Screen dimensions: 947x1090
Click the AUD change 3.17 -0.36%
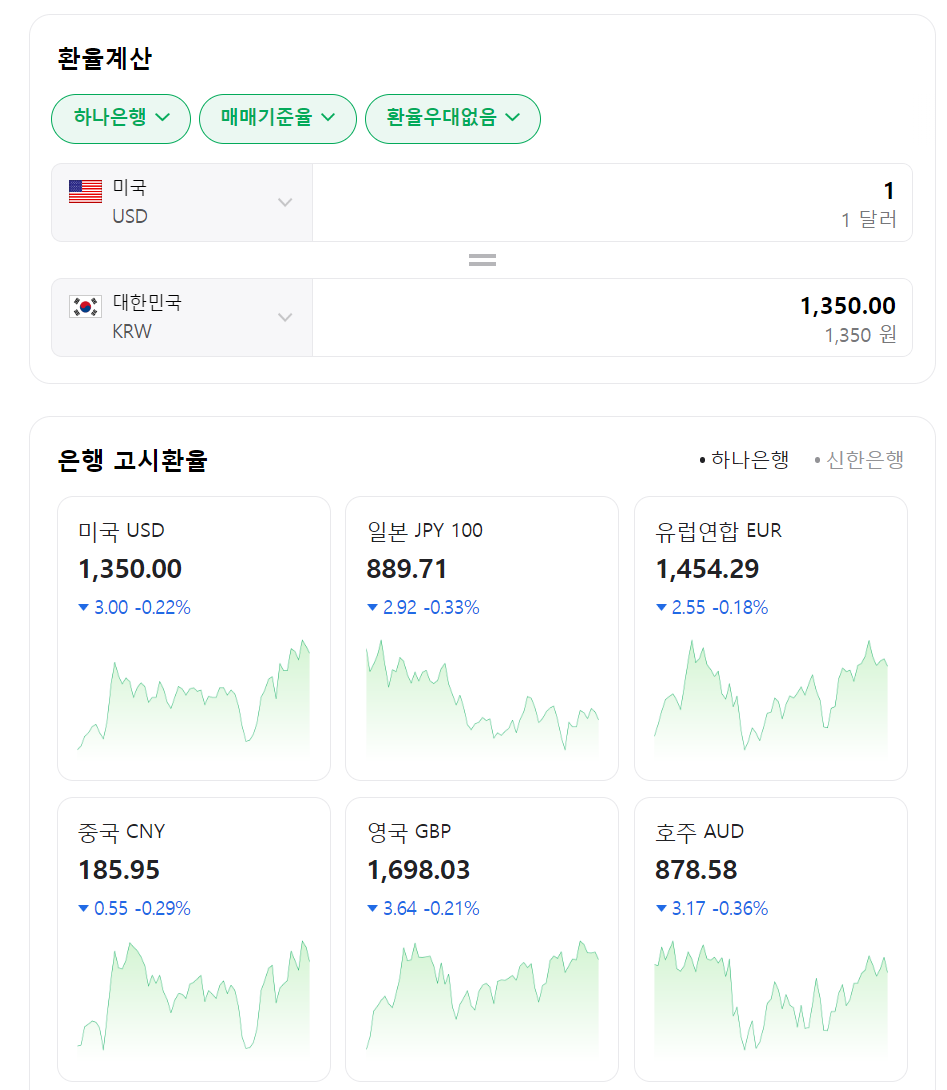tap(712, 909)
